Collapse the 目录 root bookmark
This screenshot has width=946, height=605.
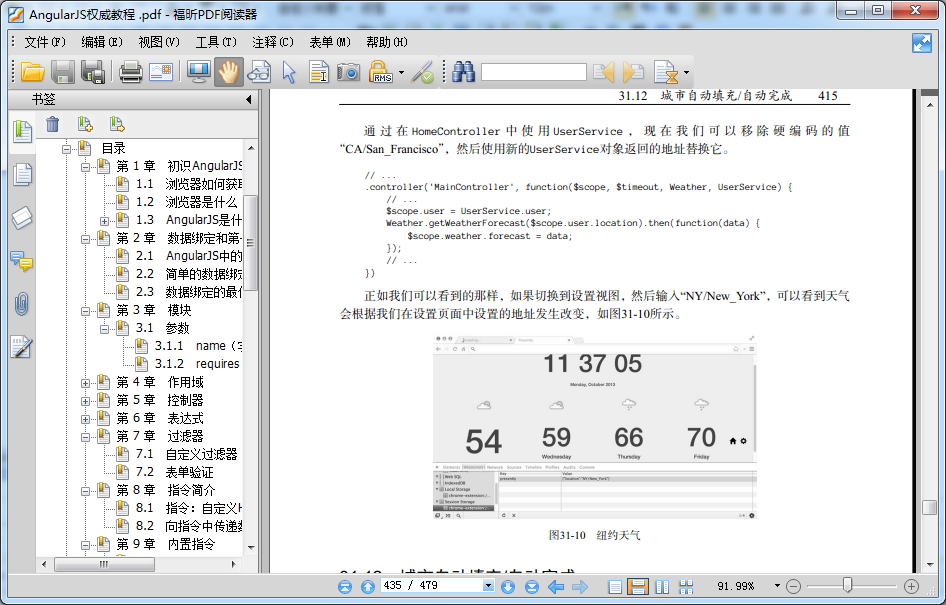coord(67,148)
